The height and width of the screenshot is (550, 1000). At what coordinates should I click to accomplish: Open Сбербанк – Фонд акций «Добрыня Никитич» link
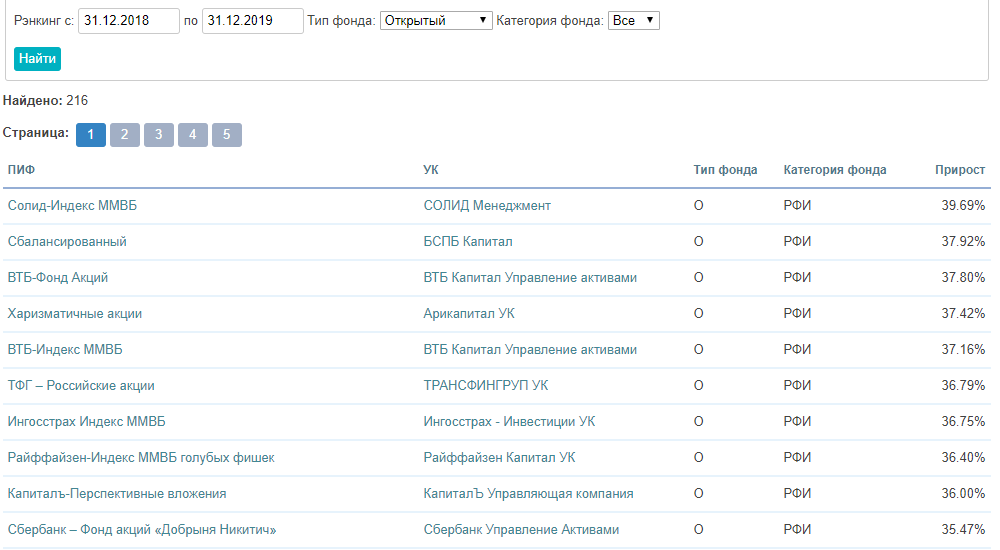tap(142, 530)
